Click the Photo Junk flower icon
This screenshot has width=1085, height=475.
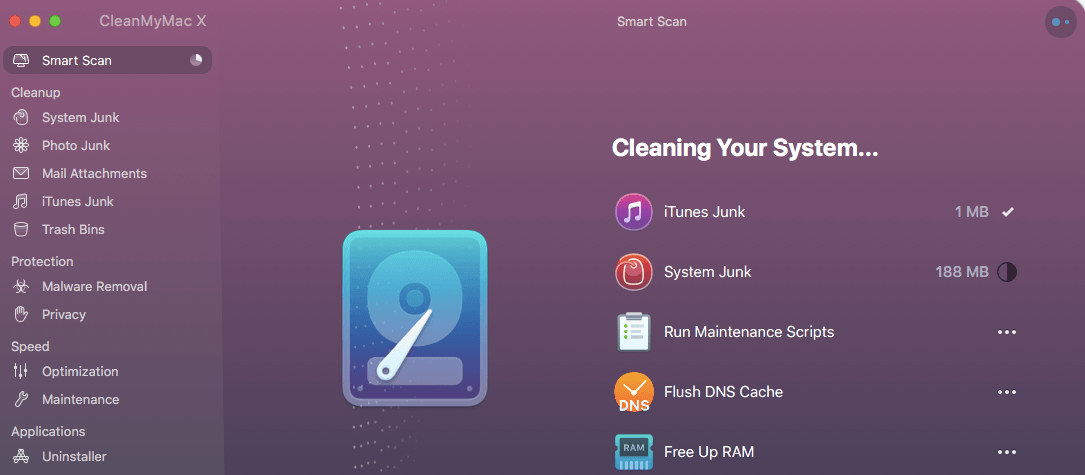point(21,145)
